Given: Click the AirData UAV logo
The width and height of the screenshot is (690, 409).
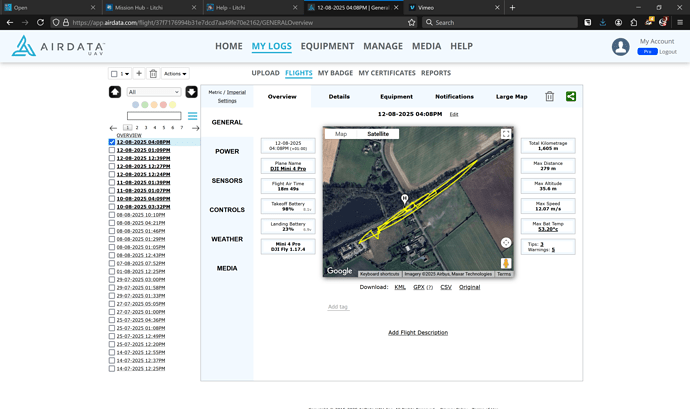Looking at the screenshot, I should click(58, 46).
